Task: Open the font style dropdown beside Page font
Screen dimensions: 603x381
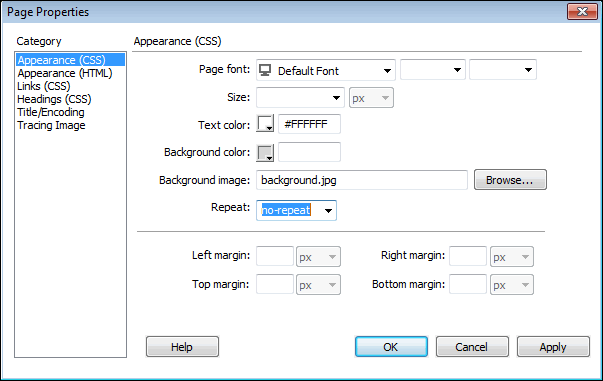Action: click(x=433, y=70)
